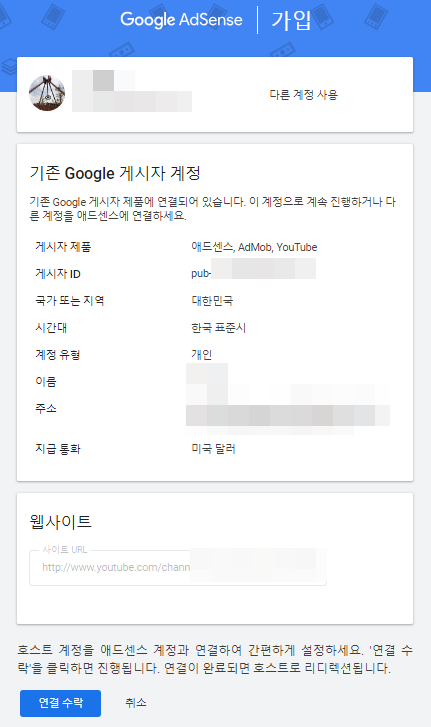Screen dimensions: 431x727
Task: Click the '이름' label
Action: coord(46,382)
